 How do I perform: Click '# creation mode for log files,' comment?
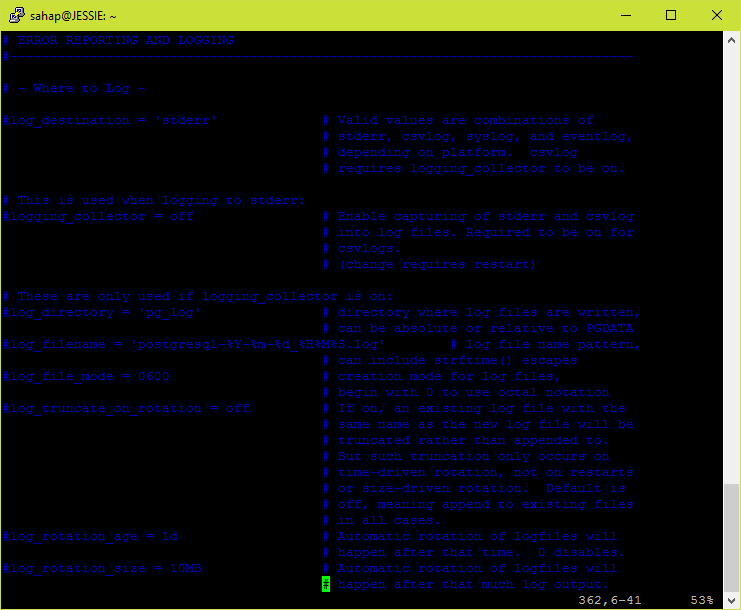pyautogui.click(x=442, y=377)
